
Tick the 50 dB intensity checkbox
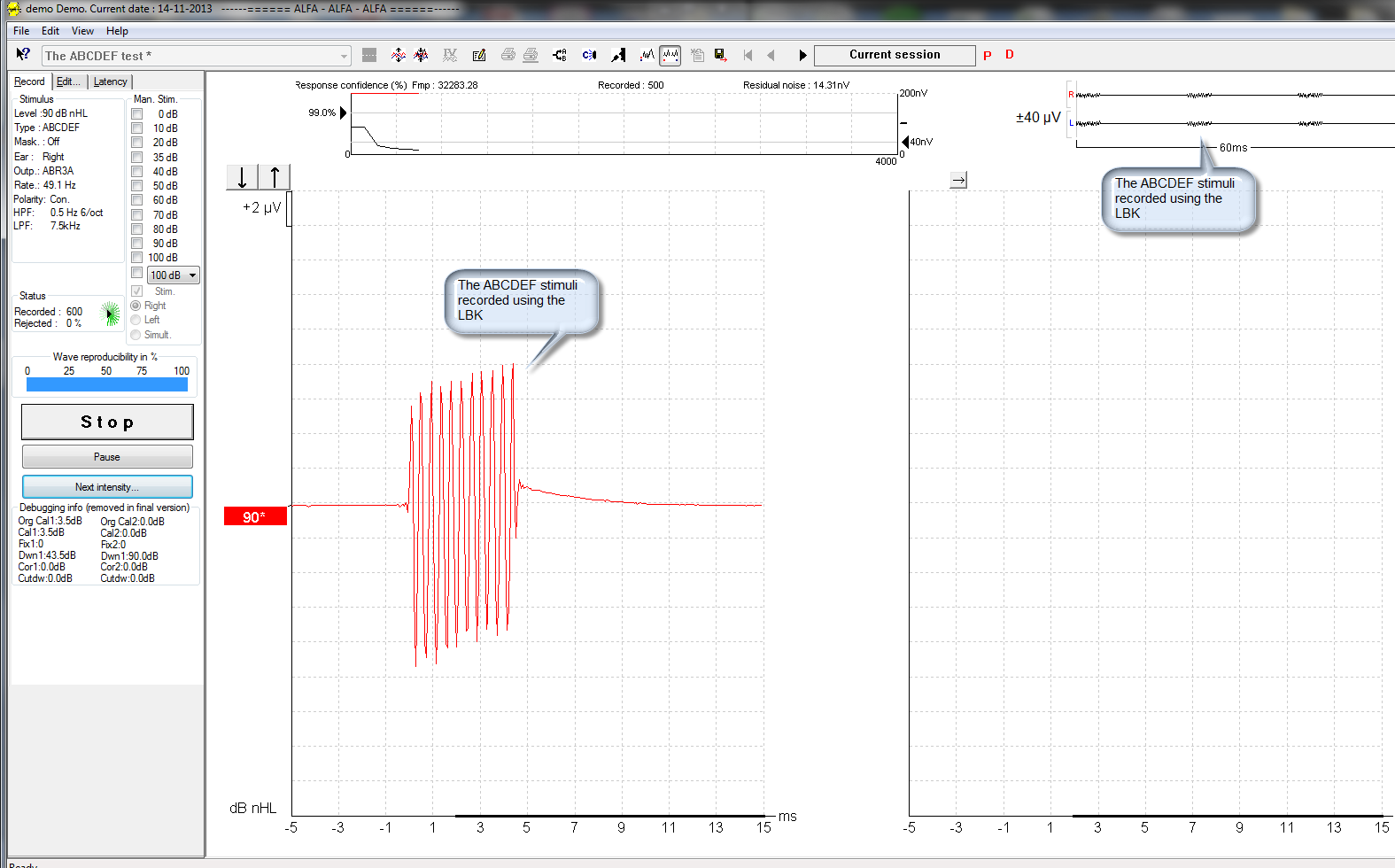(x=137, y=185)
